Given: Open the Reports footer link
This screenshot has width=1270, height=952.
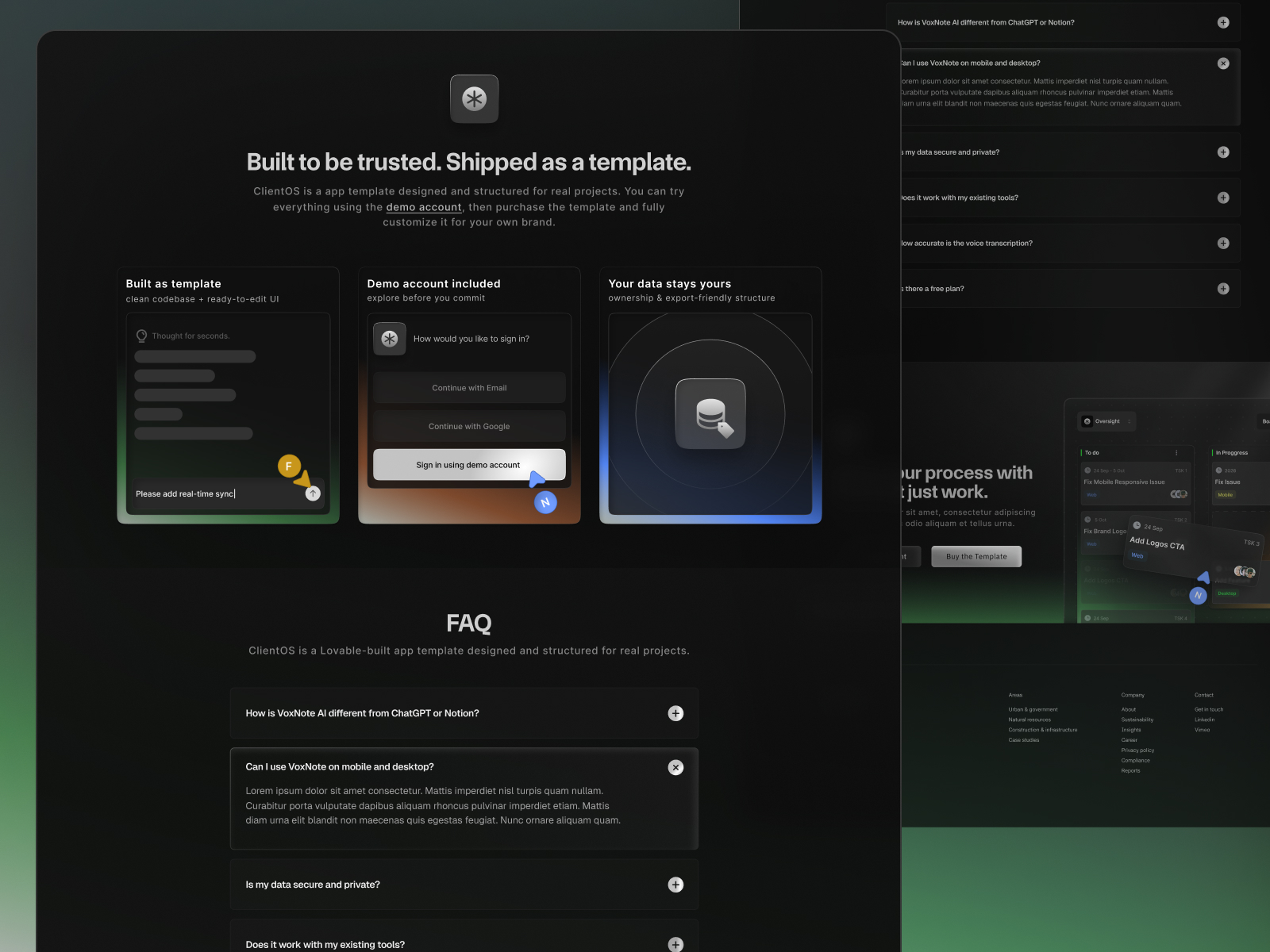Looking at the screenshot, I should pyautogui.click(x=1130, y=770).
